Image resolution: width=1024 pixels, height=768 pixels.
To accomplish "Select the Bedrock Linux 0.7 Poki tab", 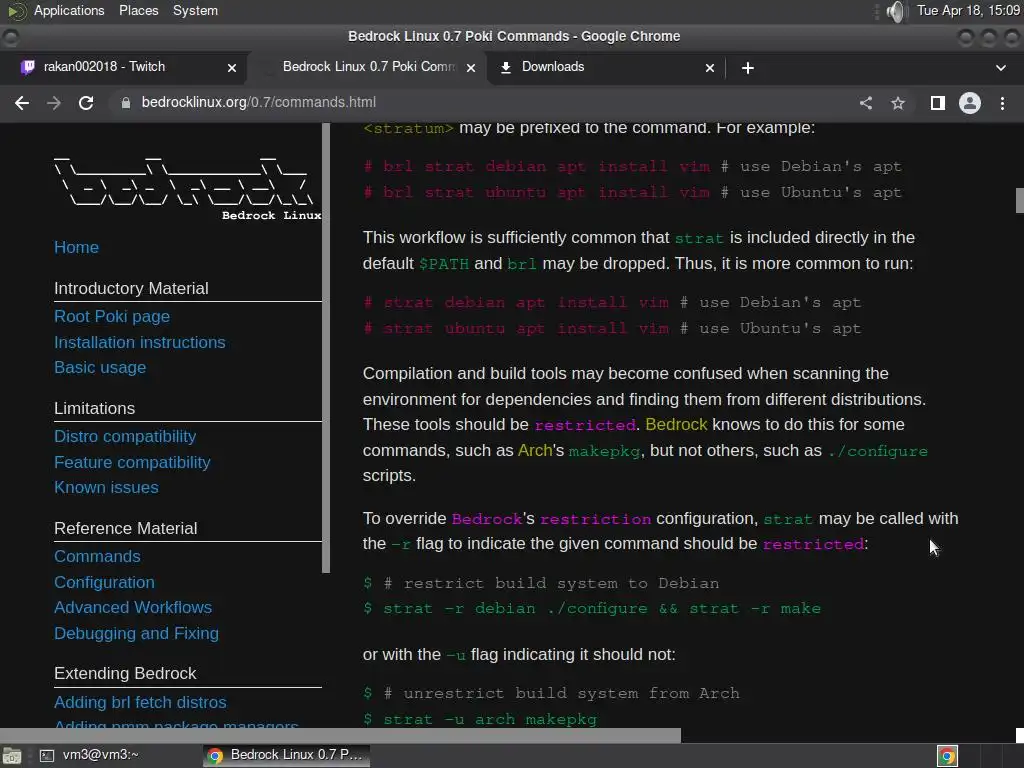I will 369,67.
